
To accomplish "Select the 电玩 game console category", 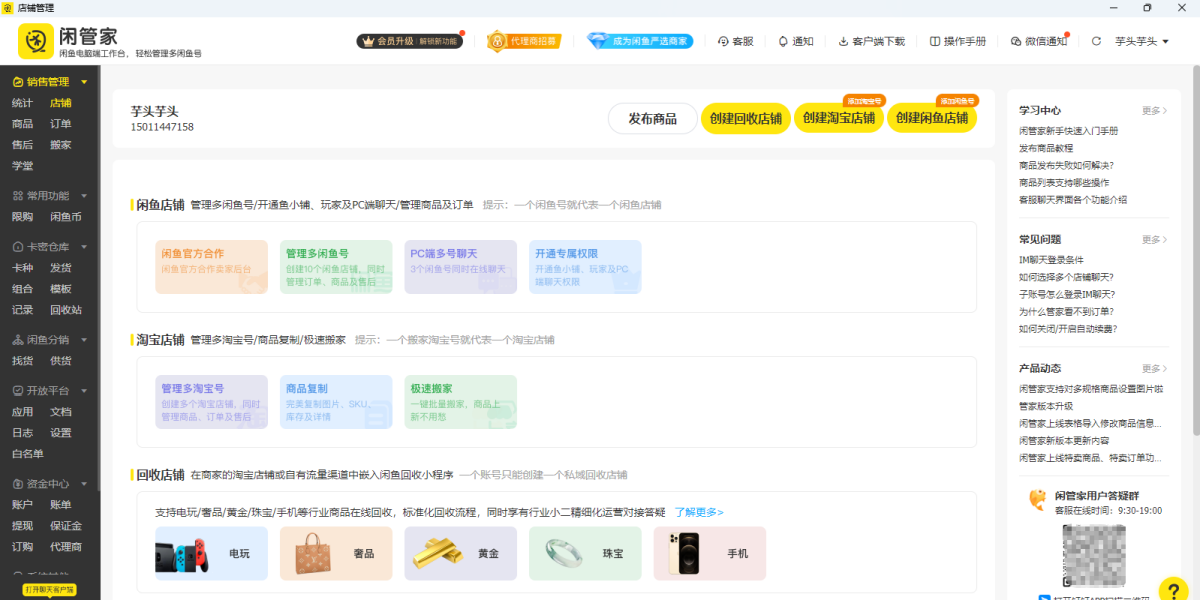I will pyautogui.click(x=211, y=553).
